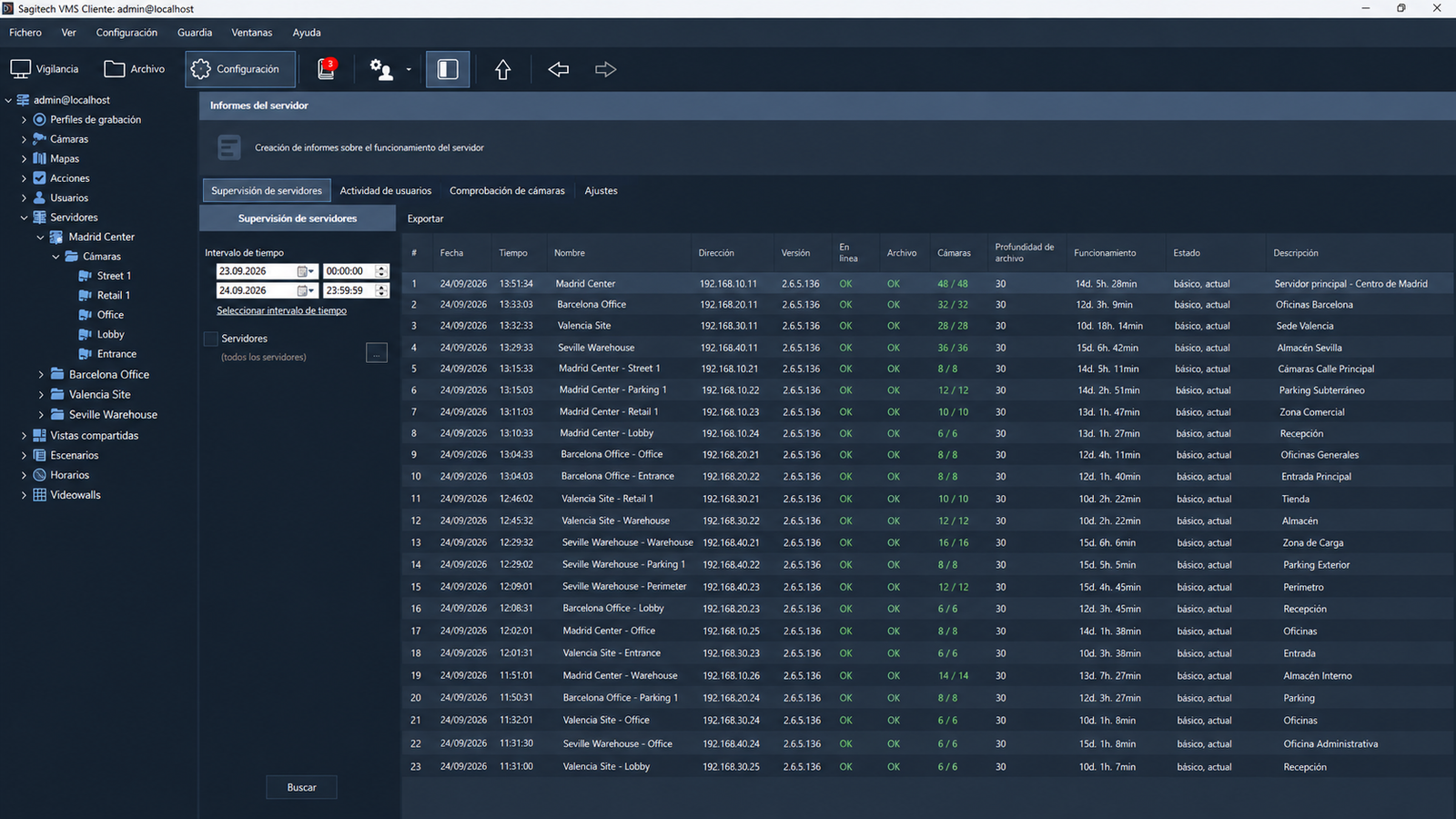Open the Fichero menu
Image resolution: width=1456 pixels, height=819 pixels.
pyautogui.click(x=25, y=33)
